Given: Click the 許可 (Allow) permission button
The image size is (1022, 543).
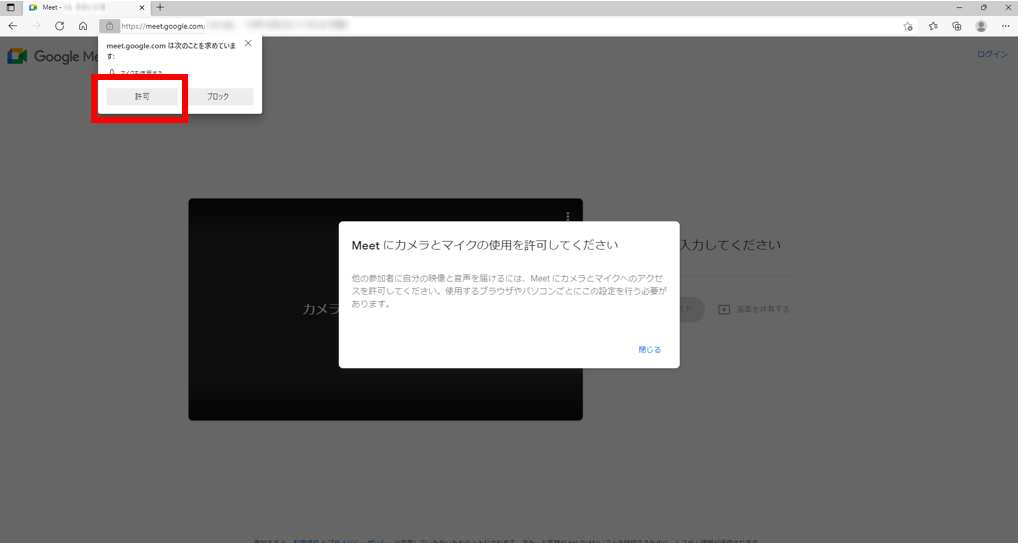Looking at the screenshot, I should (142, 97).
